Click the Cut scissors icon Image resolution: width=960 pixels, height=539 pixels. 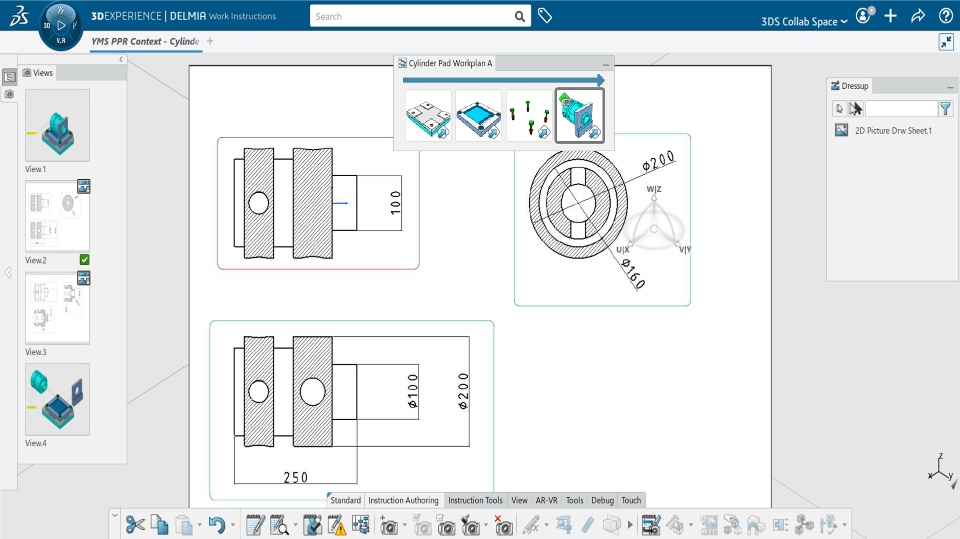click(x=135, y=525)
